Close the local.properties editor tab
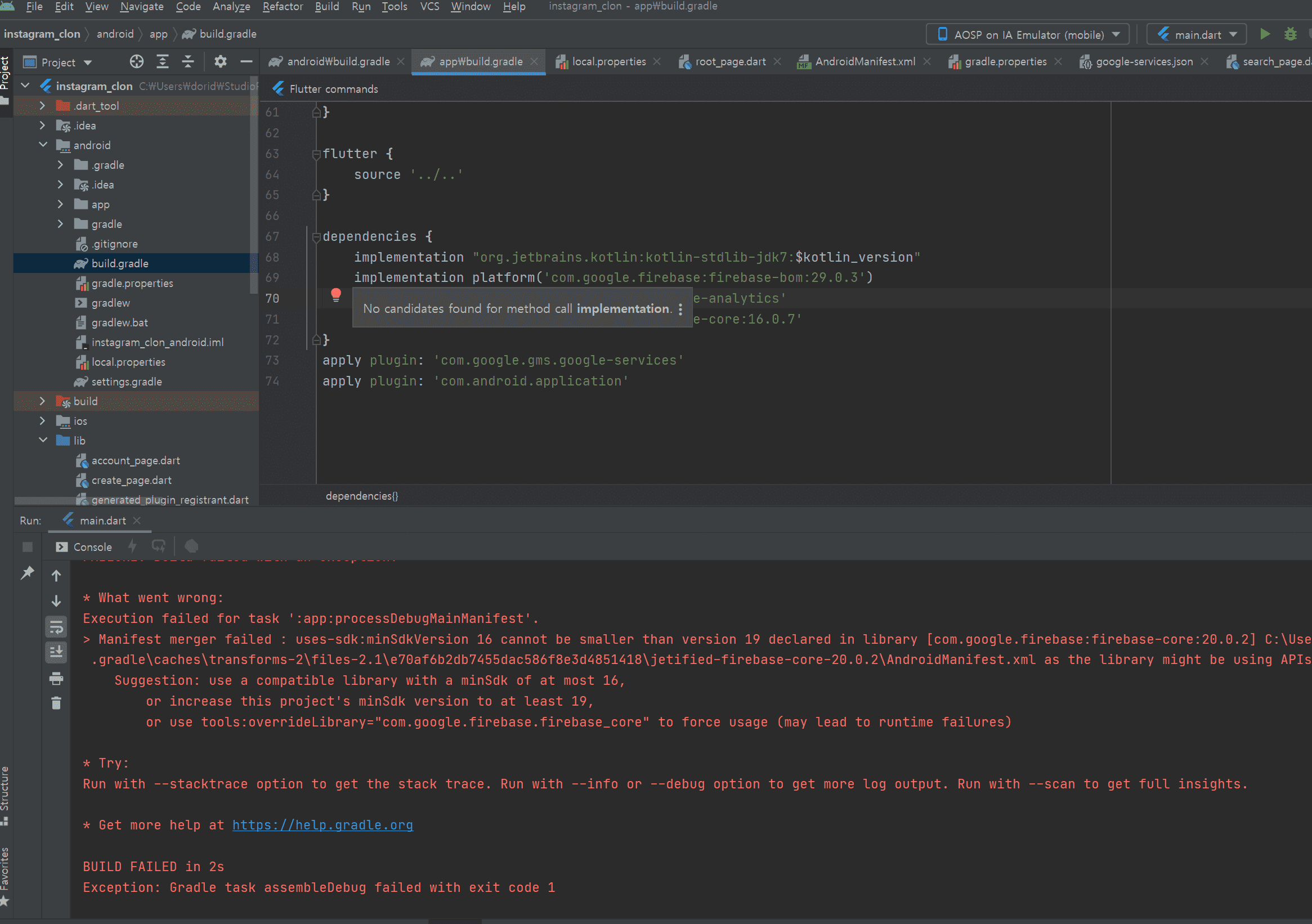 [657, 62]
